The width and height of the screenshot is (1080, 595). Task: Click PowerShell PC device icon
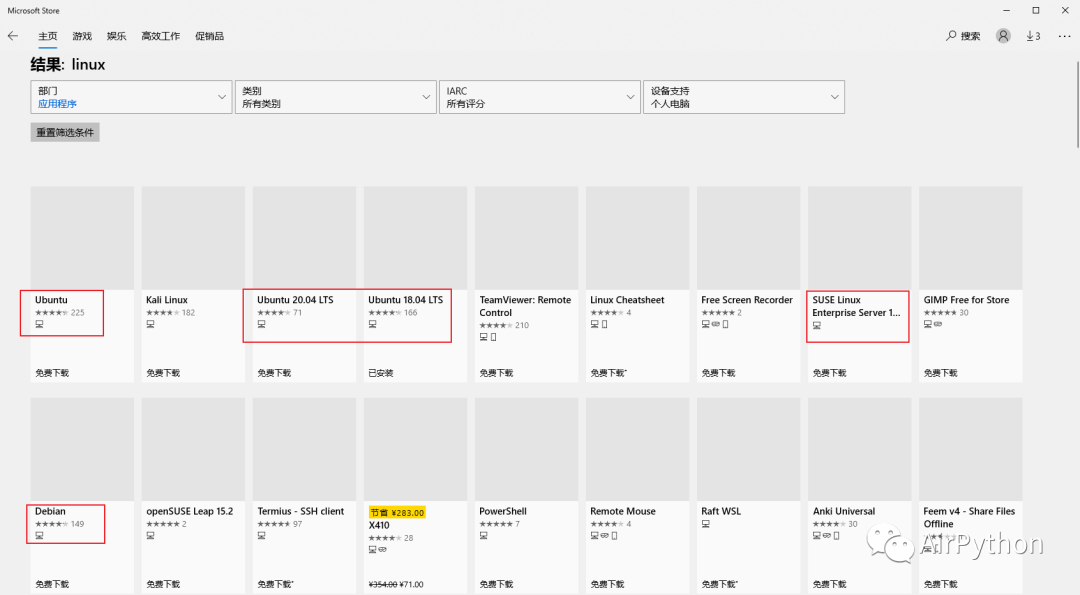(484, 535)
